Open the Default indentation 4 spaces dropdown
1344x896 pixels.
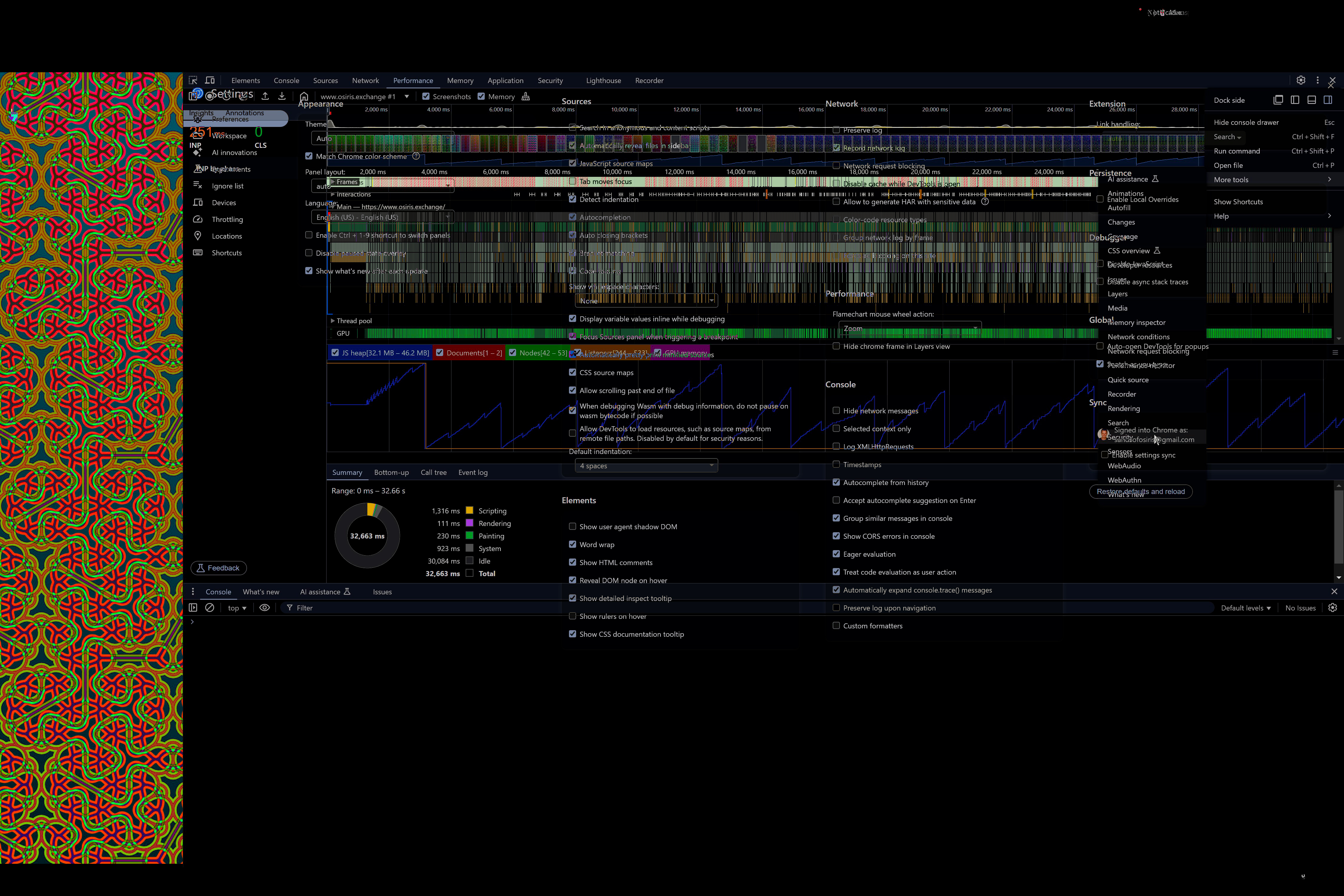[x=646, y=466]
